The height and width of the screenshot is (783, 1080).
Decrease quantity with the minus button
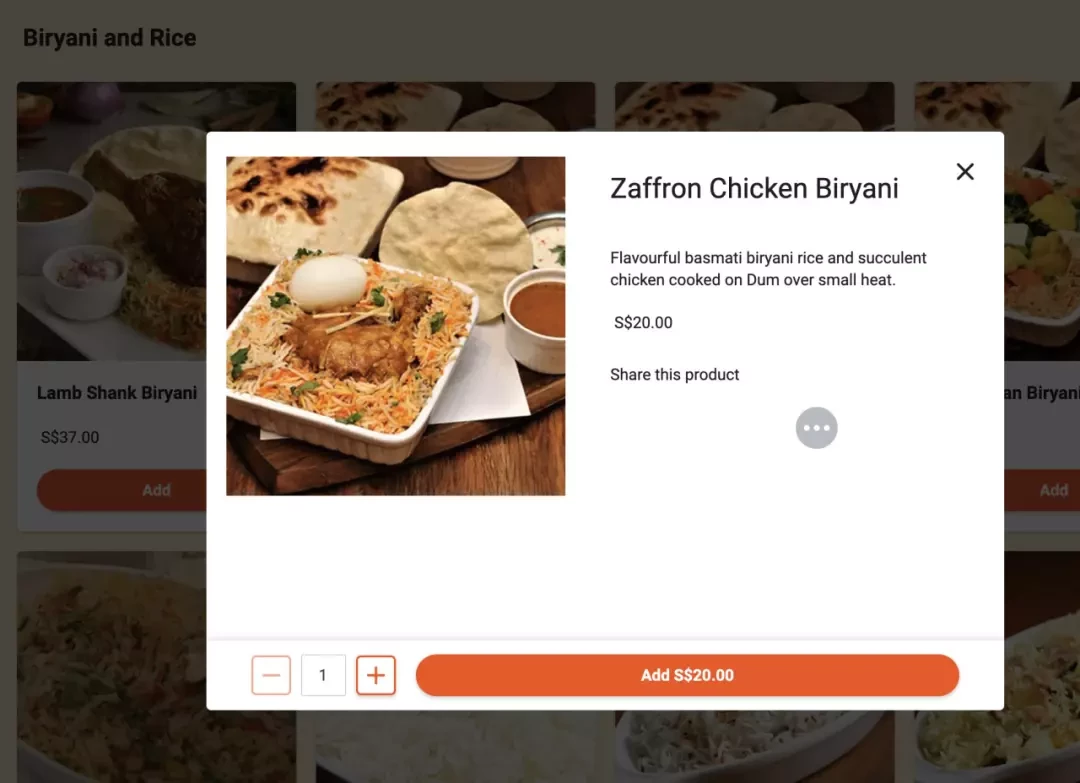click(x=271, y=675)
